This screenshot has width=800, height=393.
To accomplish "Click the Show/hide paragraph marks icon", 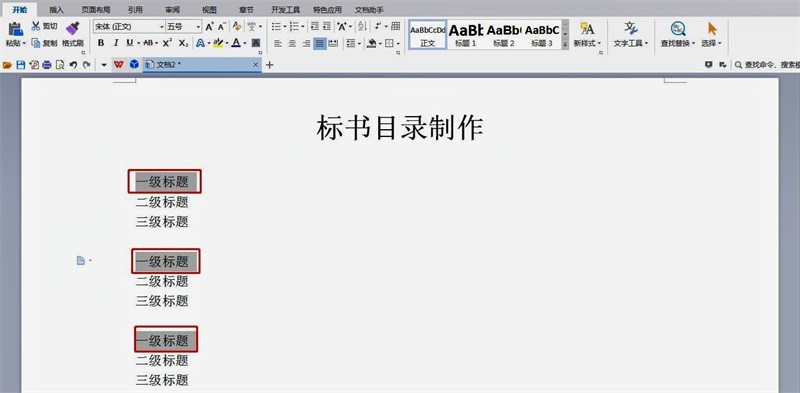I will [378, 27].
